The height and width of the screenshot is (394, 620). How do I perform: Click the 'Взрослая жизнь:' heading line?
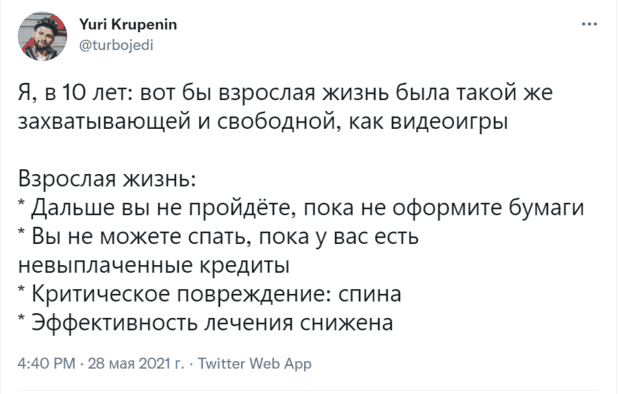click(x=107, y=179)
